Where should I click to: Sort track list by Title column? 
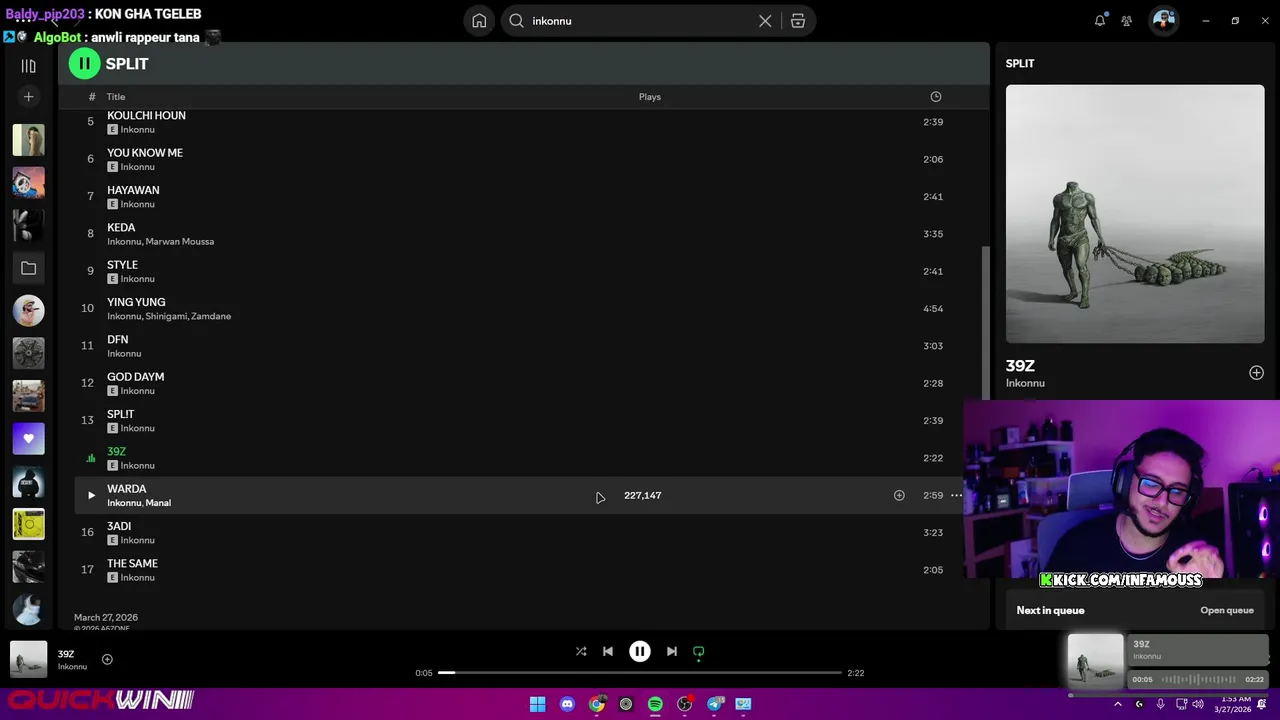116,97
